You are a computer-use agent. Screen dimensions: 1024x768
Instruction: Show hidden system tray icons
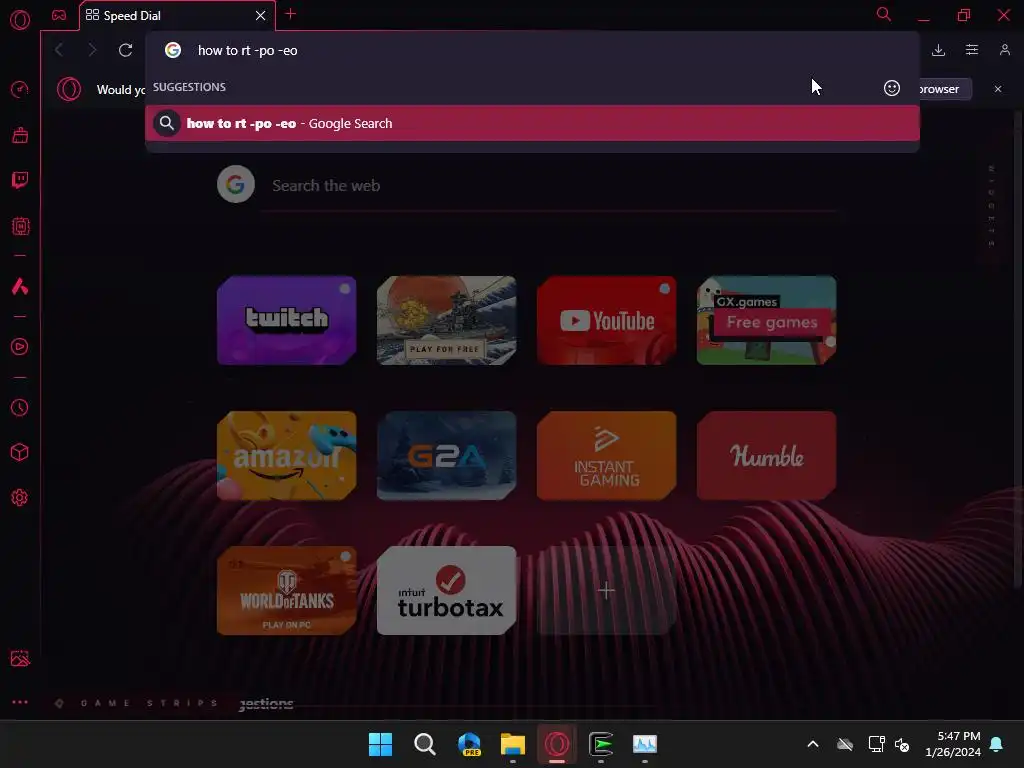point(813,744)
